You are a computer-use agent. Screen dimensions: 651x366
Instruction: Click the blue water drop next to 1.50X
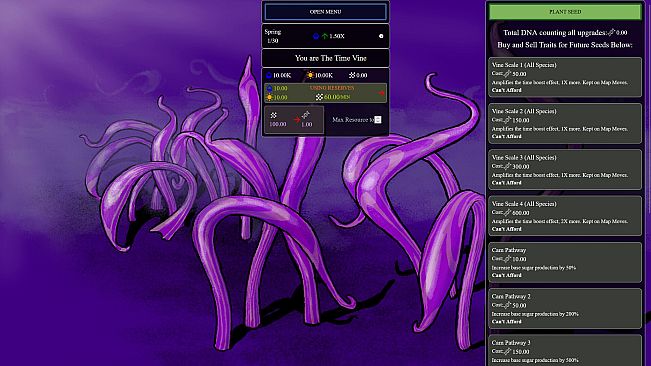pyautogui.click(x=316, y=36)
